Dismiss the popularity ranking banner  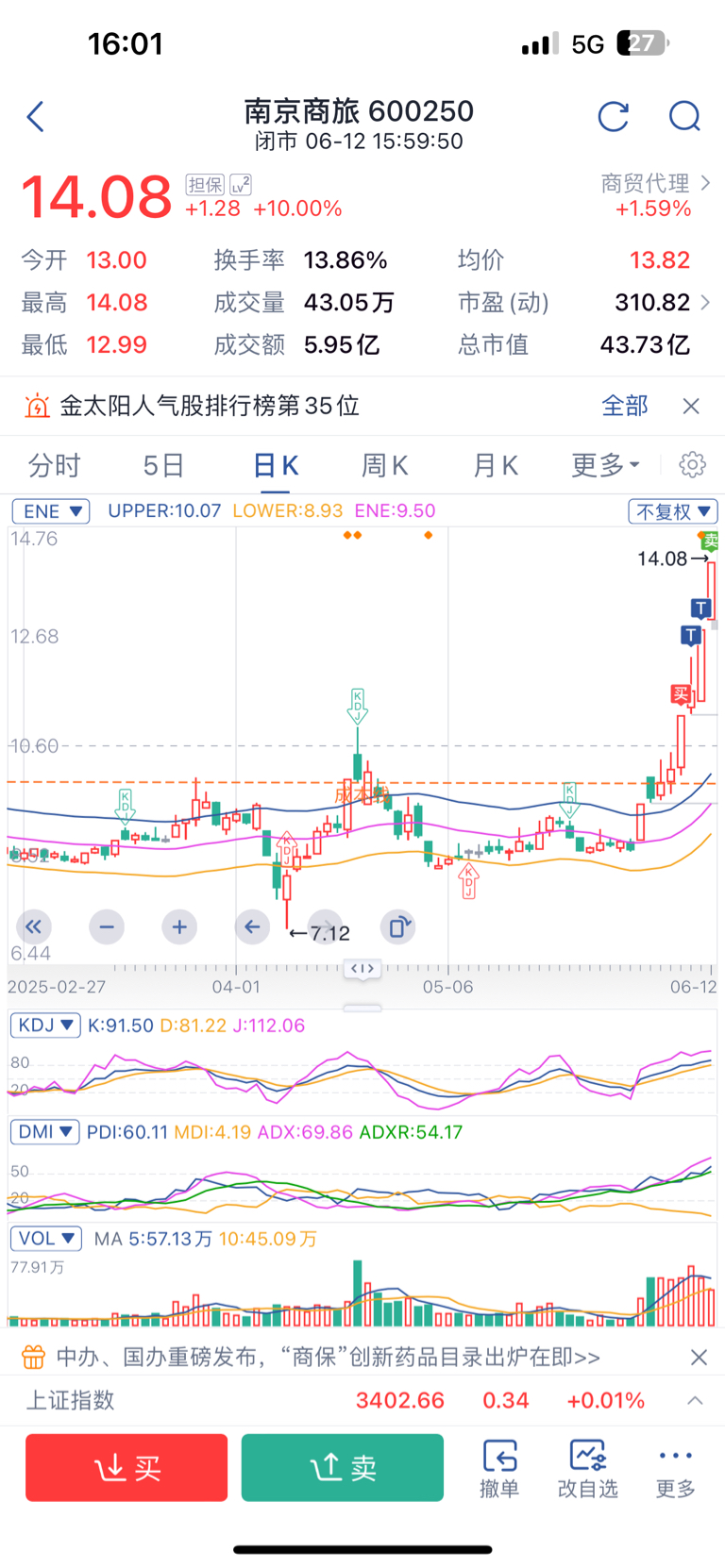click(x=691, y=406)
